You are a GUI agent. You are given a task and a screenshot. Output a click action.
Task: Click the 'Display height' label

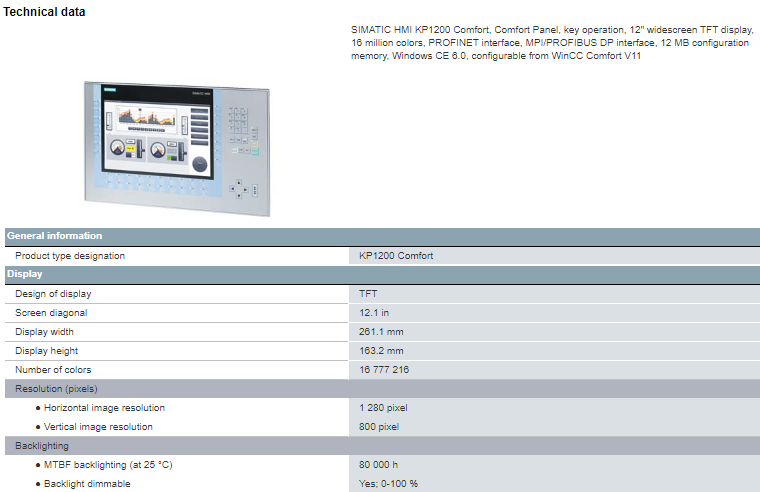[46, 350]
